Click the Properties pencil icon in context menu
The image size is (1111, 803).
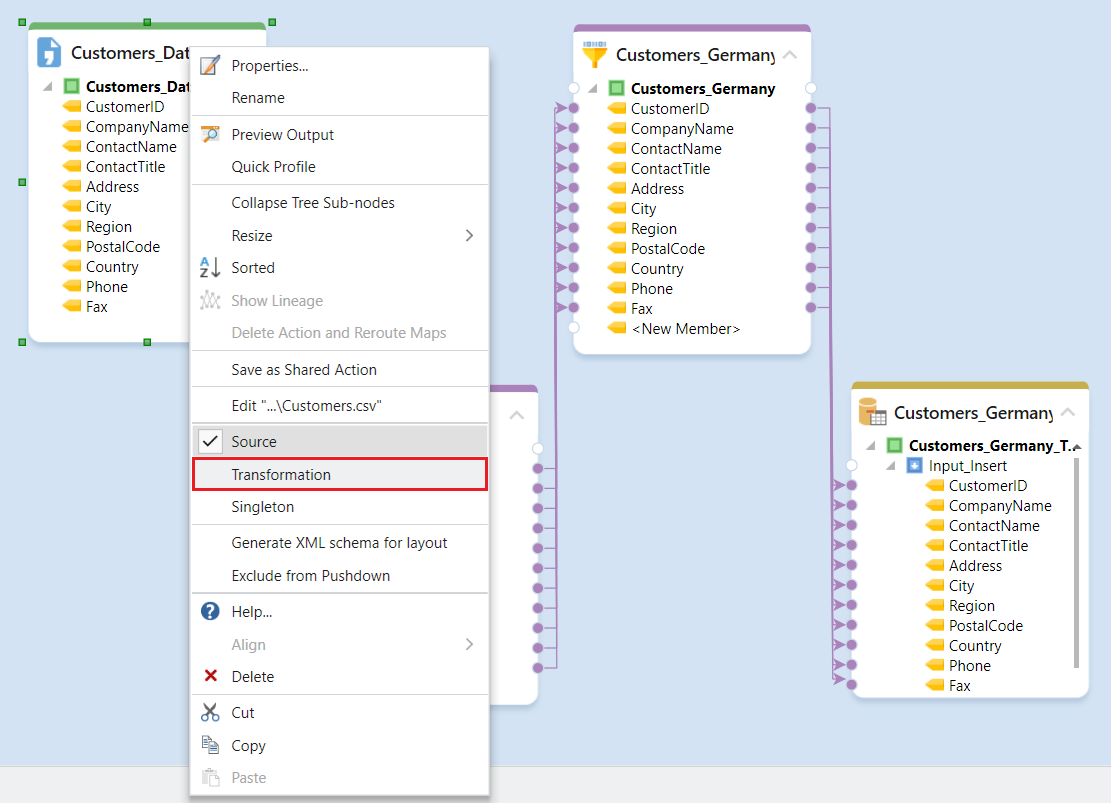tap(210, 66)
